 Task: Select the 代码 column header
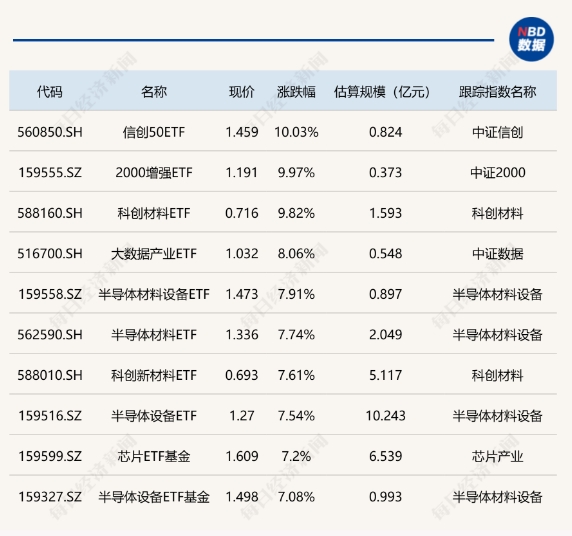tap(50, 92)
